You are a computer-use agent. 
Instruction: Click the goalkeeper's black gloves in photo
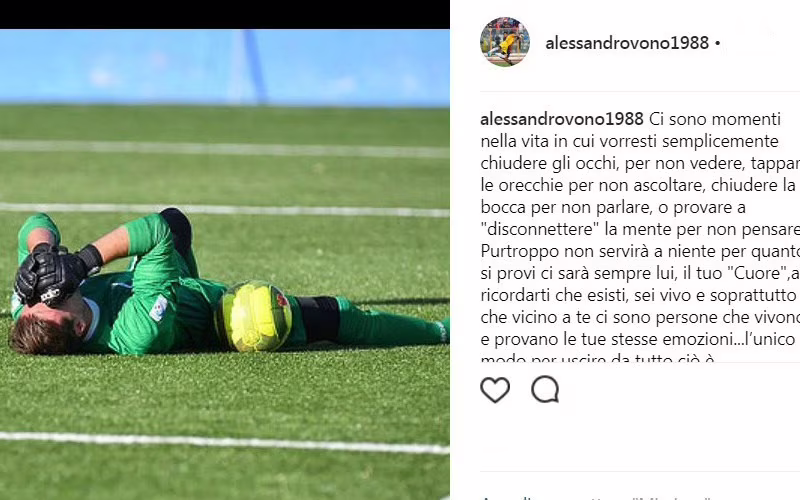54,273
